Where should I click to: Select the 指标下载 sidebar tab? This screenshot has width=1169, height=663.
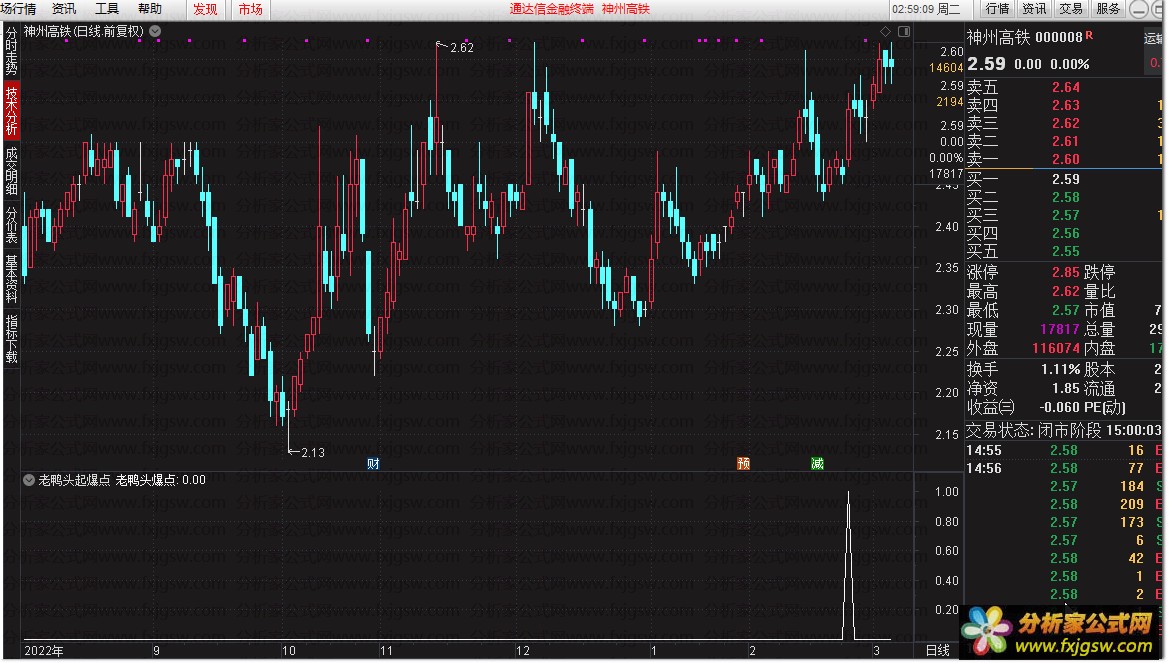coord(11,339)
